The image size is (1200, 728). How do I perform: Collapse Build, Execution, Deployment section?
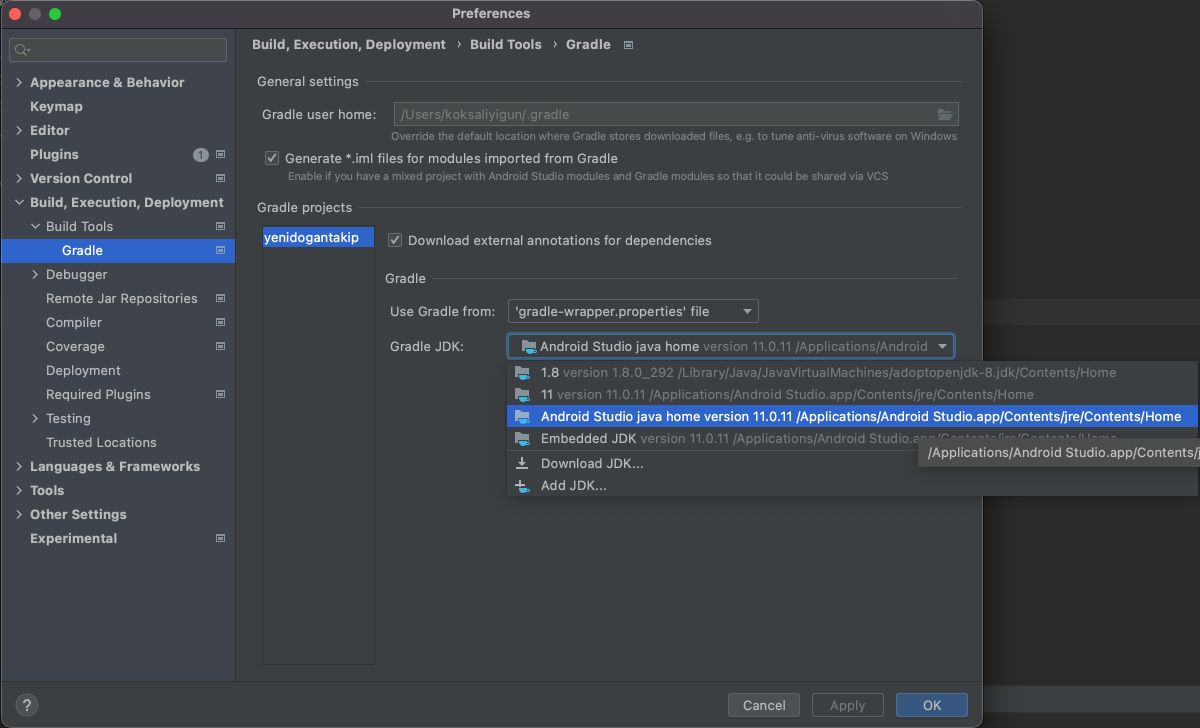click(x=19, y=203)
